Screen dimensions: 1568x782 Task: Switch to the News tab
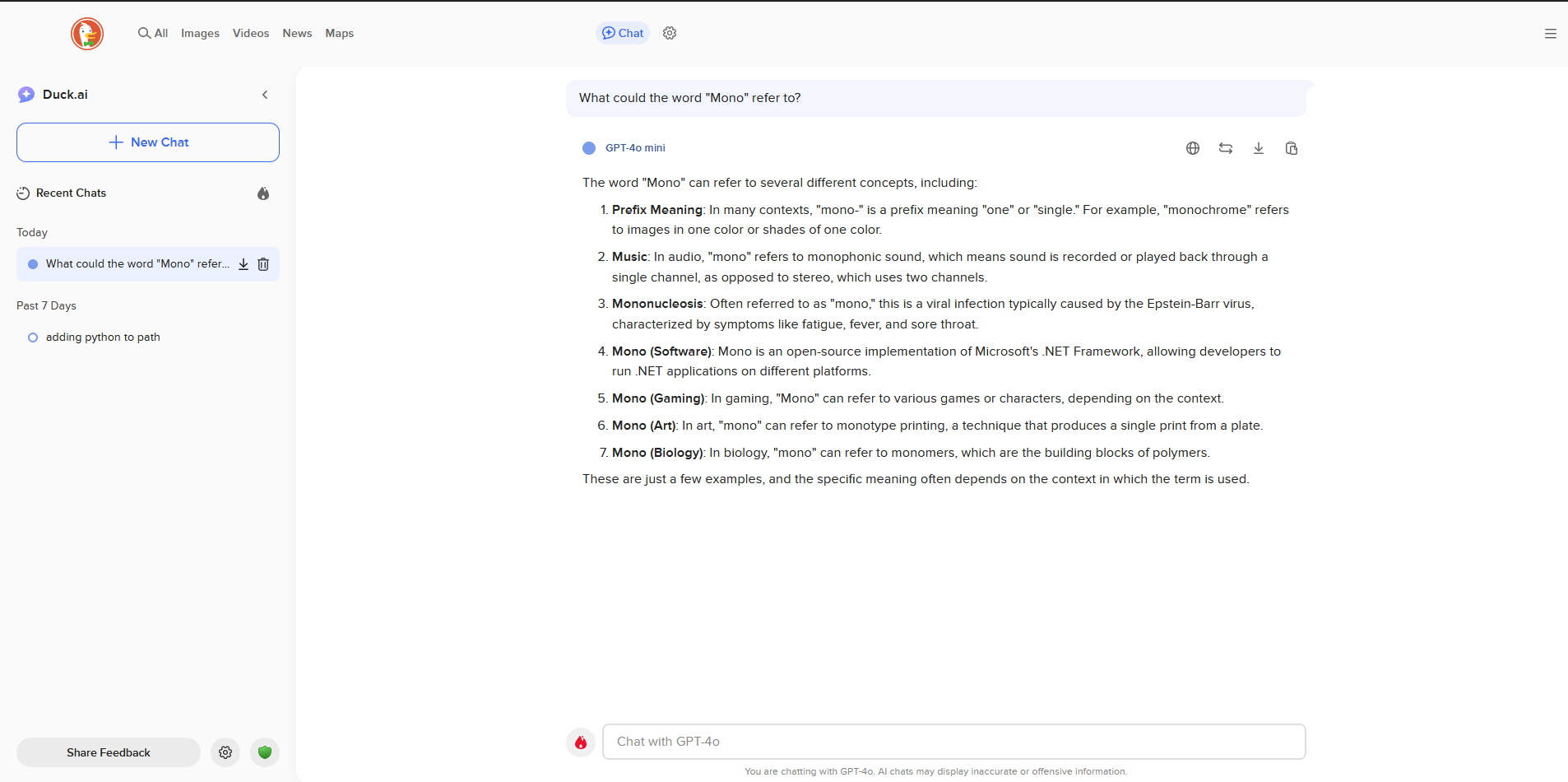pos(297,33)
